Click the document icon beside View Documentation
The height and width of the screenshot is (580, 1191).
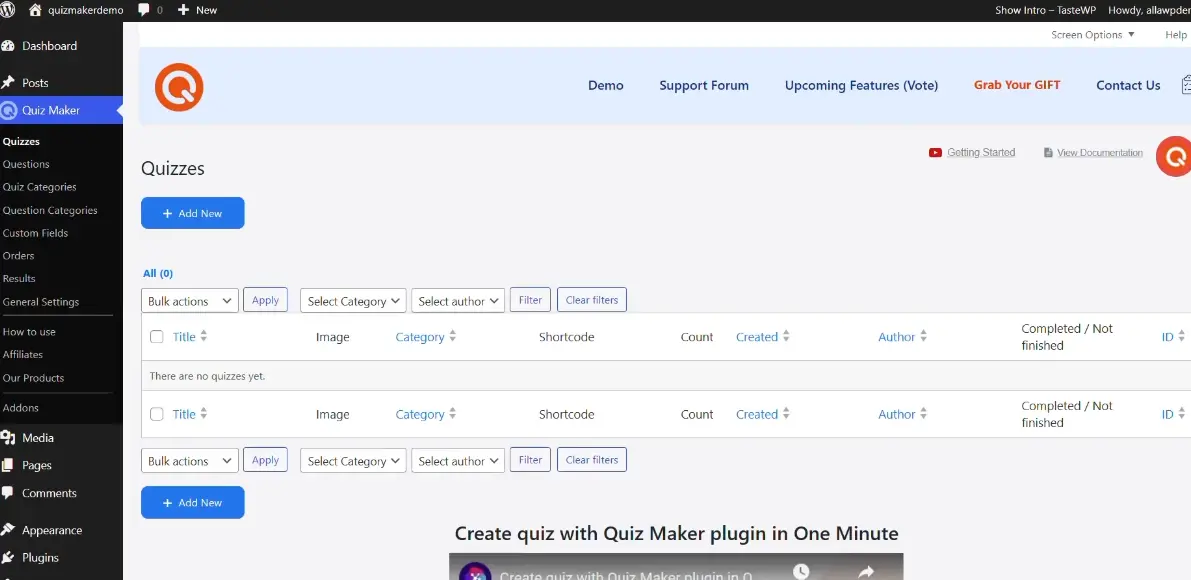pos(1048,153)
